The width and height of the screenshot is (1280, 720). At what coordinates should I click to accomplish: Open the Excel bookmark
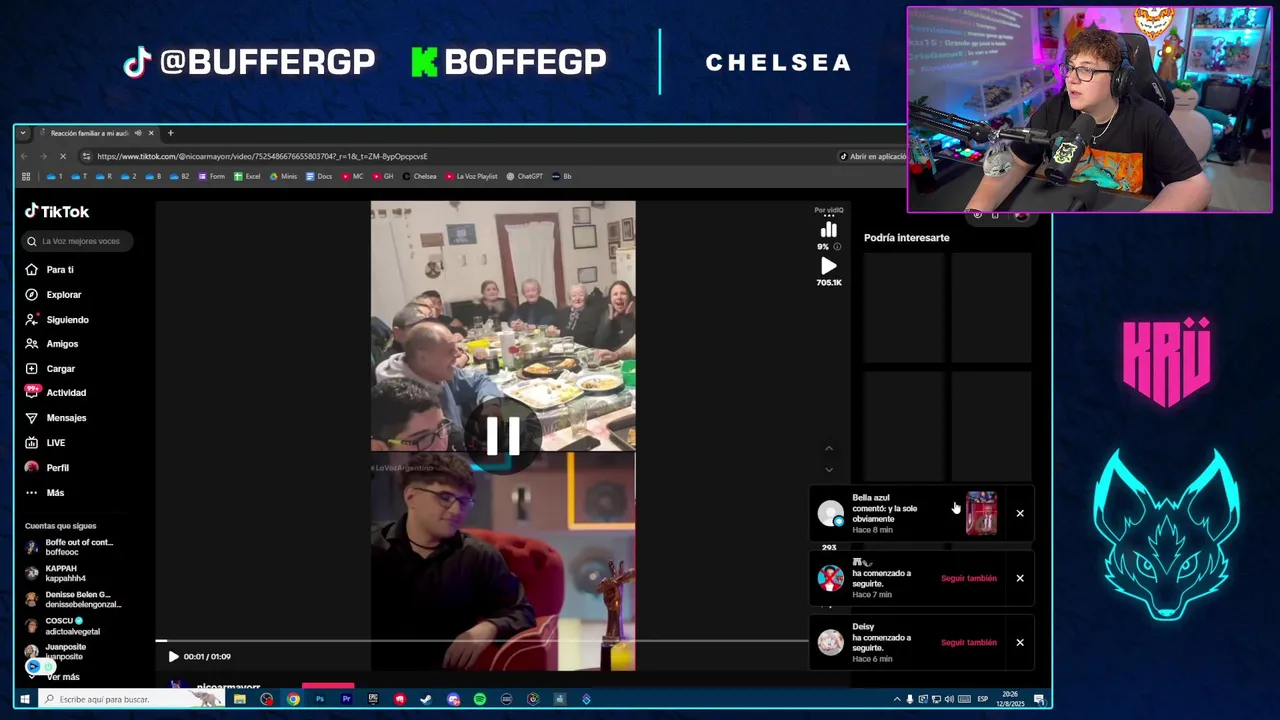coord(247,177)
